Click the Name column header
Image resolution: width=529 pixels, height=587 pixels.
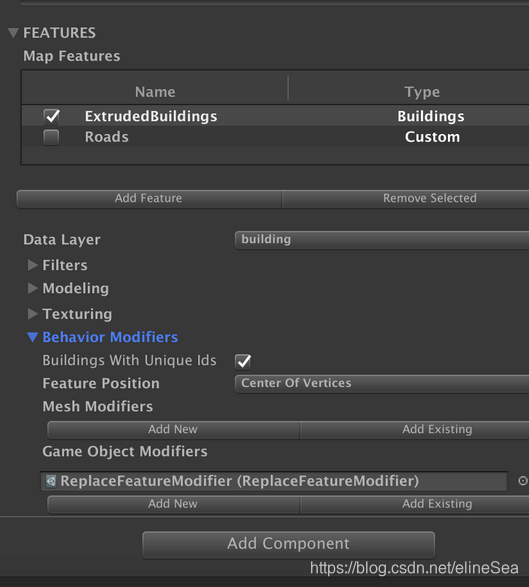[155, 92]
